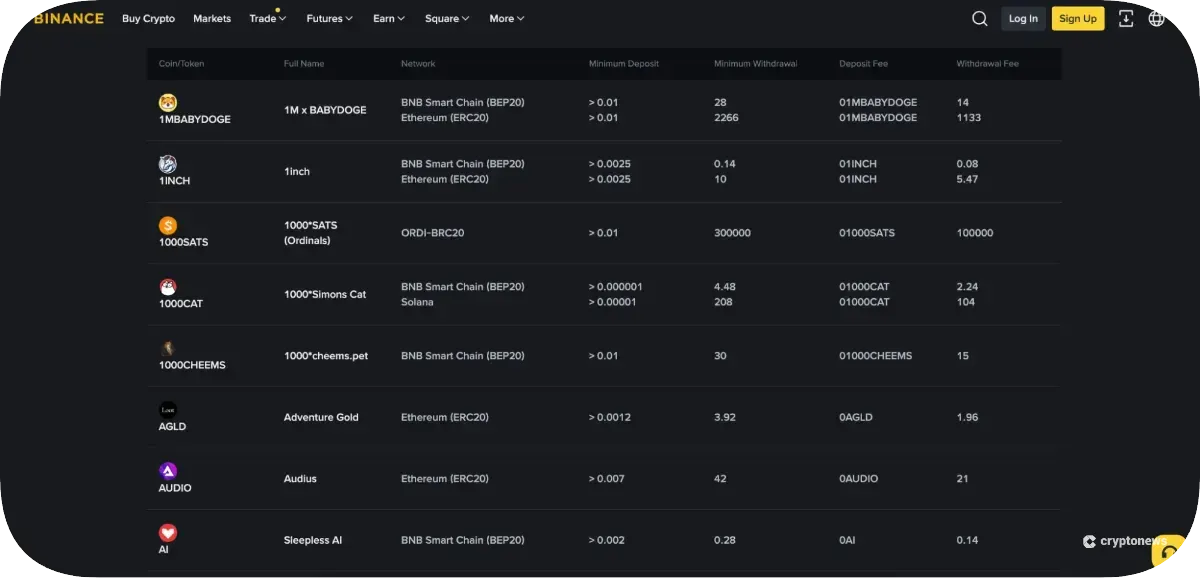Open the search icon in the navbar

click(x=979, y=18)
